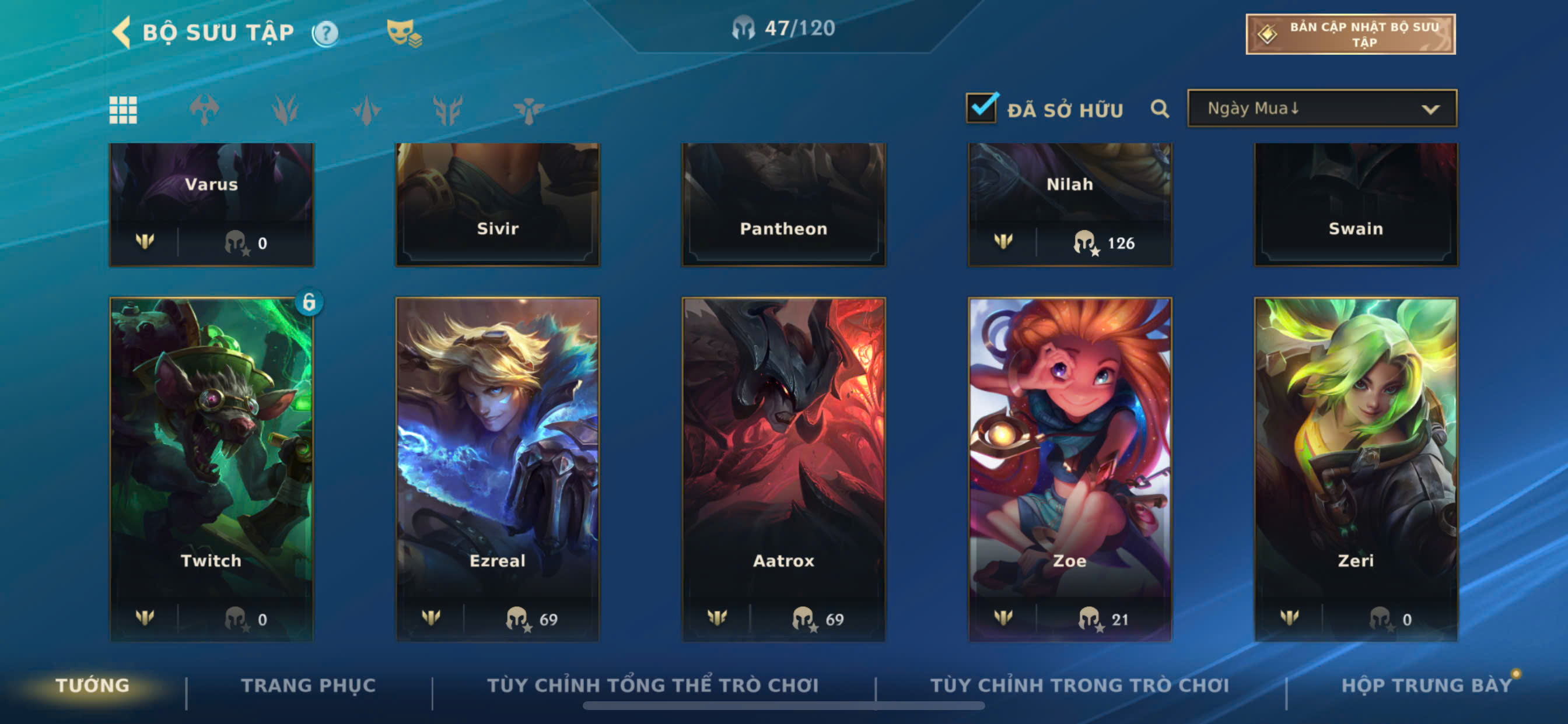This screenshot has width=1568, height=724.
Task: Open the help question mark icon
Action: pyautogui.click(x=325, y=33)
